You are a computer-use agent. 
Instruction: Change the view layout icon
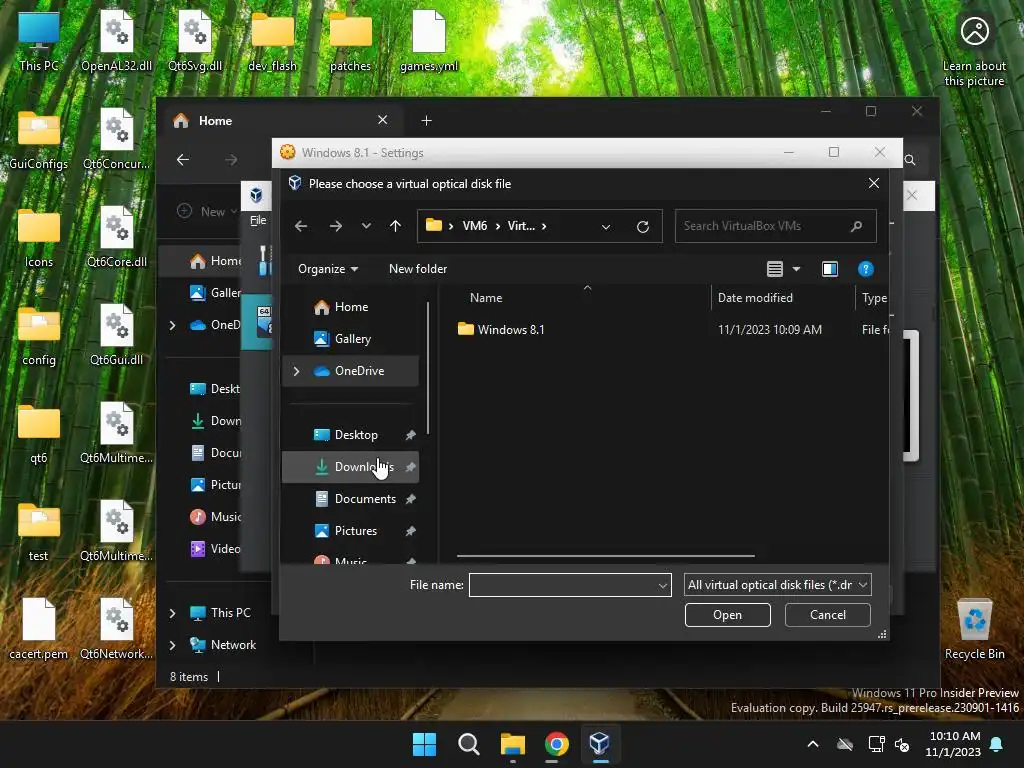tap(775, 269)
